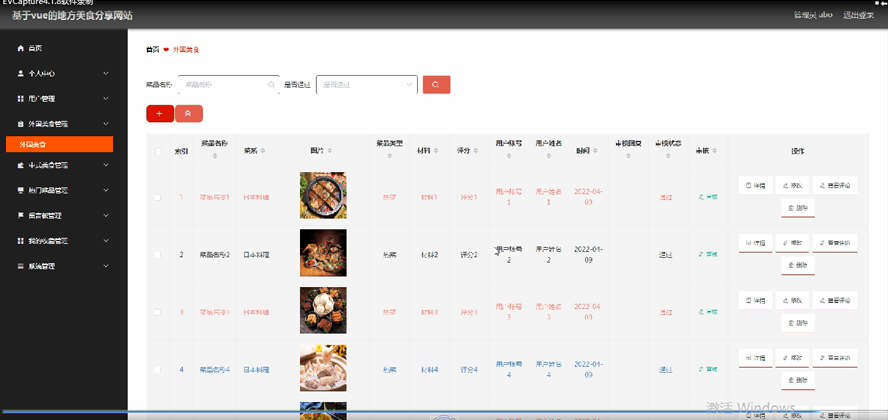
Task: Click the 首页 breadcrumb link
Action: pyautogui.click(x=152, y=50)
